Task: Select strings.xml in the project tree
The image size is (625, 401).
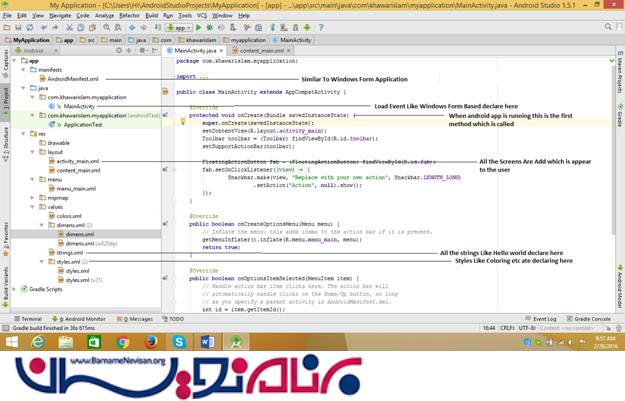Action: tap(69, 253)
